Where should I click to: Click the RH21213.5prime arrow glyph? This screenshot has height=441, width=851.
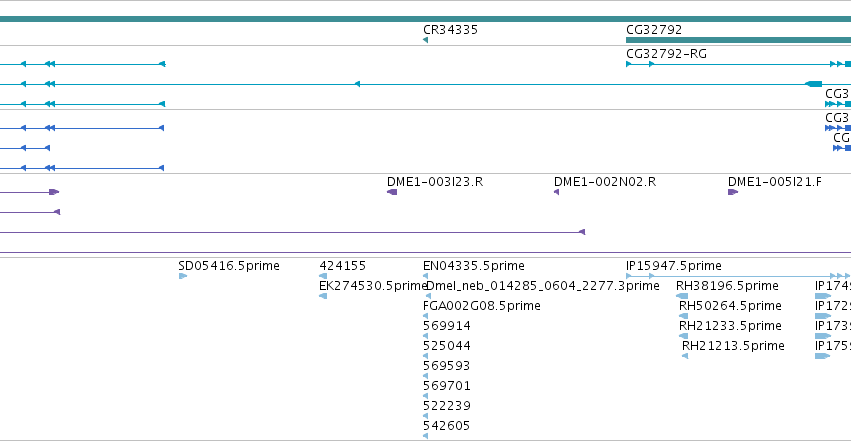coord(685,356)
